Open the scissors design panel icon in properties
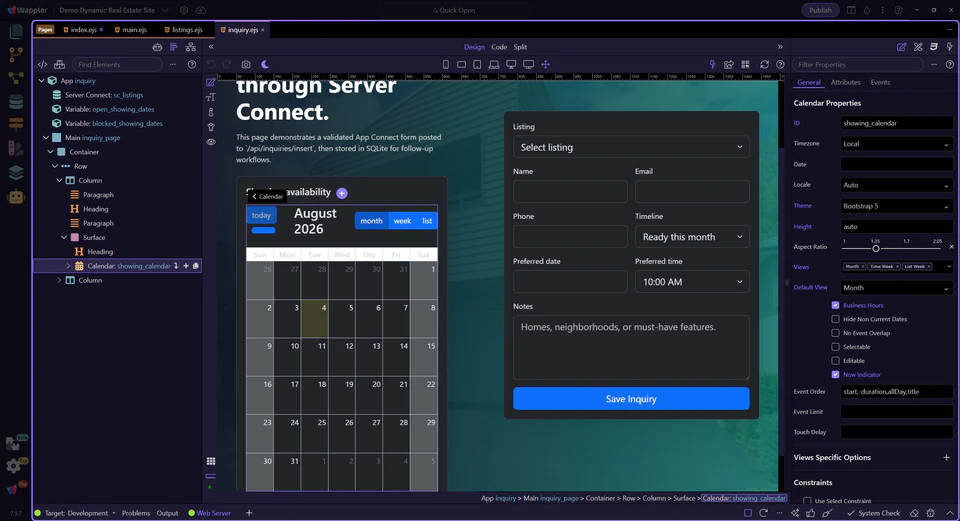 [918, 47]
